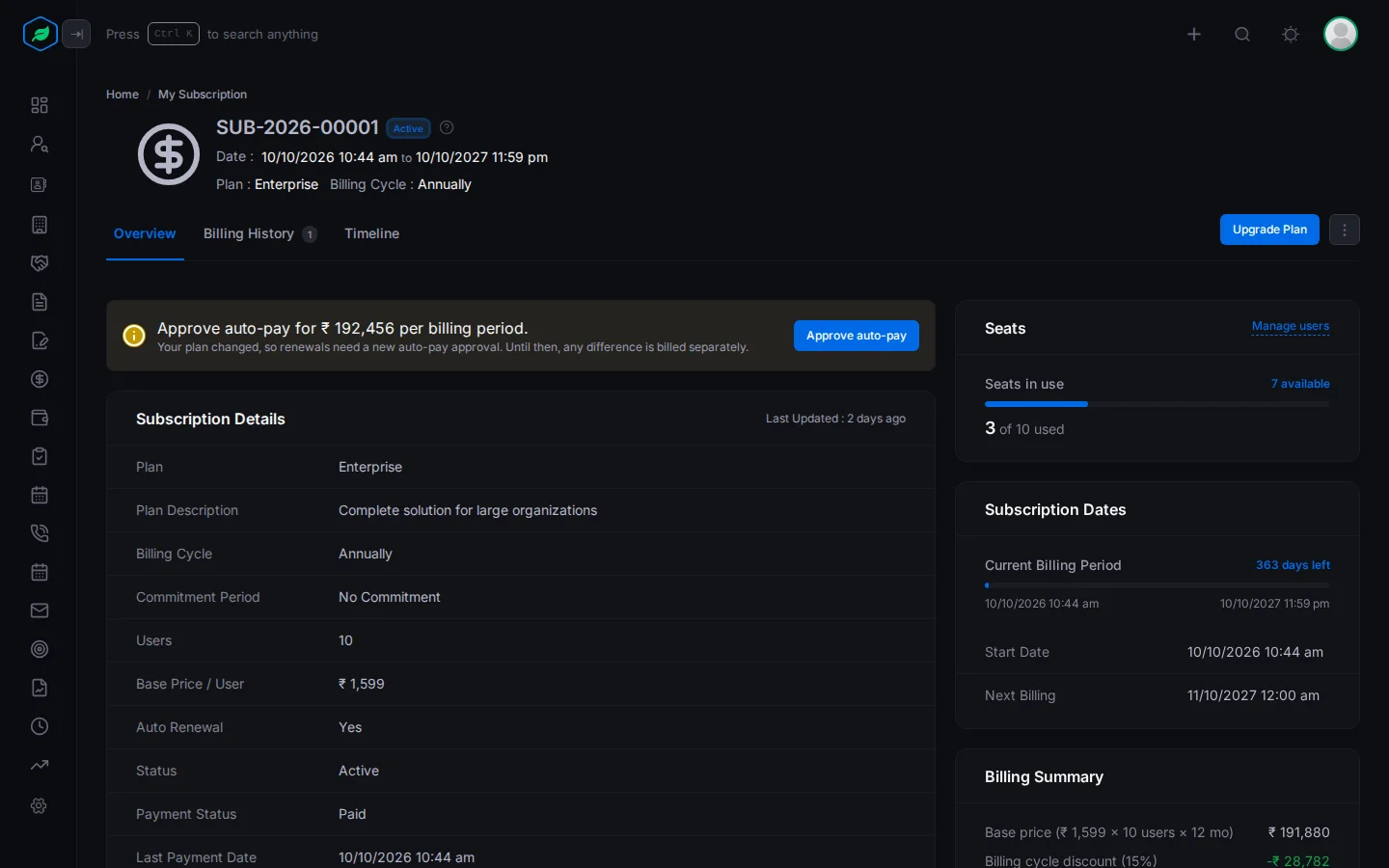Click the help question mark beside Active badge

coord(447,127)
